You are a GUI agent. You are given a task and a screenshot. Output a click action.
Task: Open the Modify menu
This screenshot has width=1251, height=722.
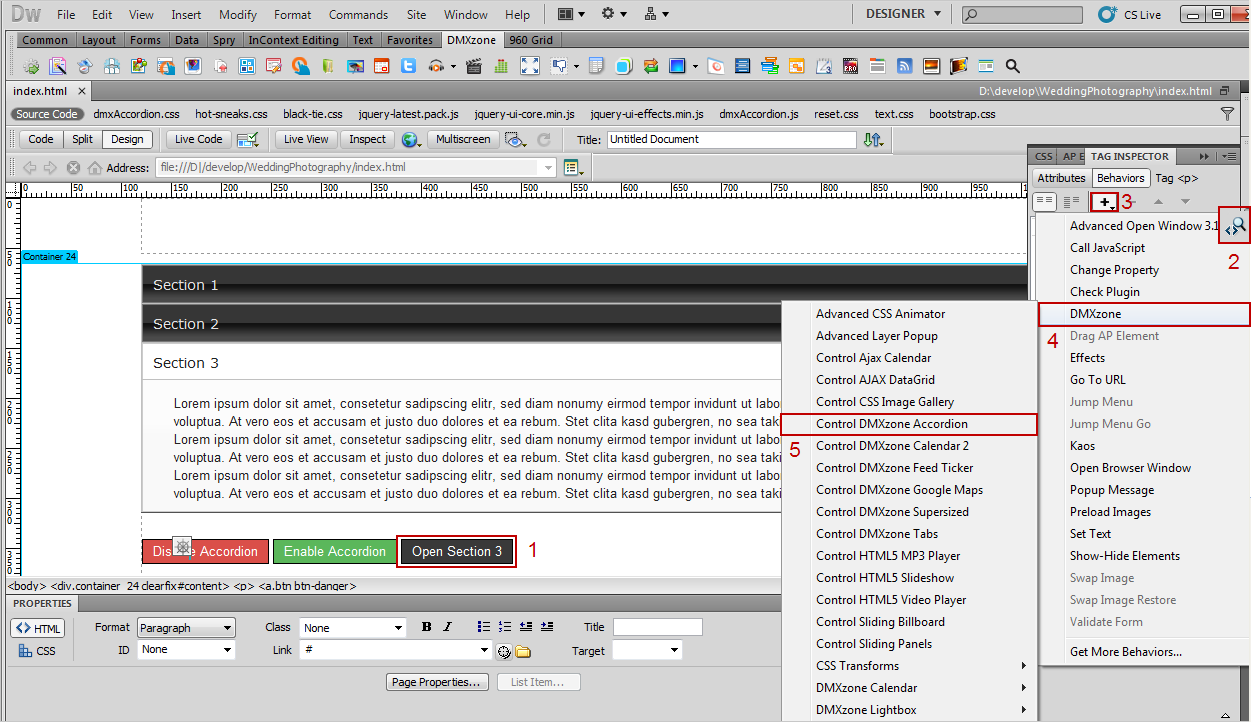(x=238, y=15)
